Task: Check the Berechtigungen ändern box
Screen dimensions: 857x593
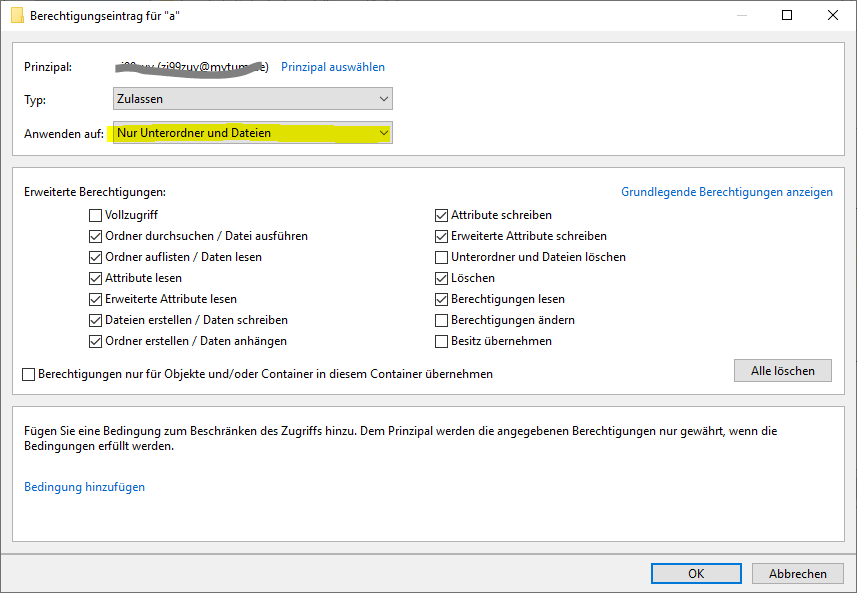Action: [441, 320]
